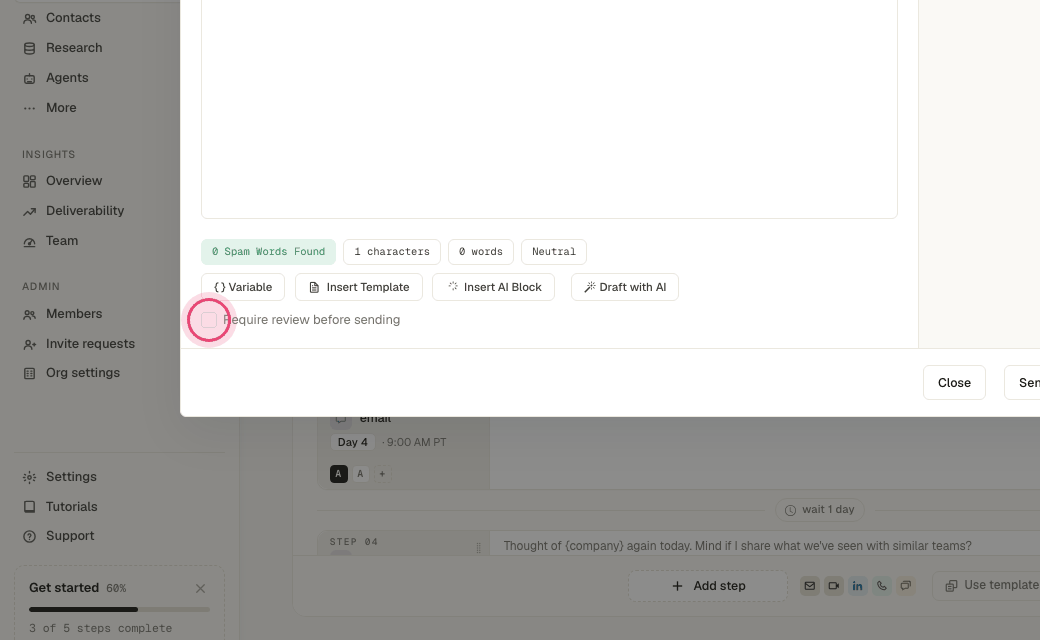Click the 0 words counter
Viewport: 1040px width, 640px height.
pos(481,252)
